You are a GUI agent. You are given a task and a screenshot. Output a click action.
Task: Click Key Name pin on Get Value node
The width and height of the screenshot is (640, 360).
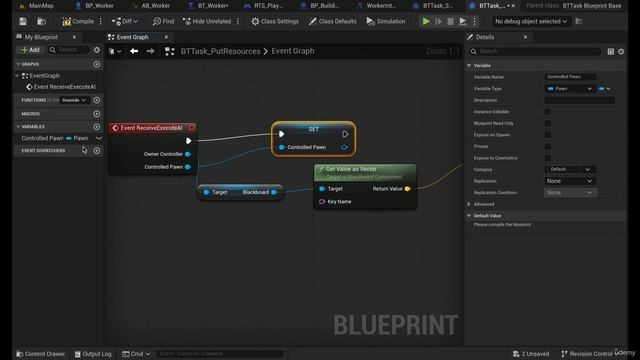pos(322,202)
